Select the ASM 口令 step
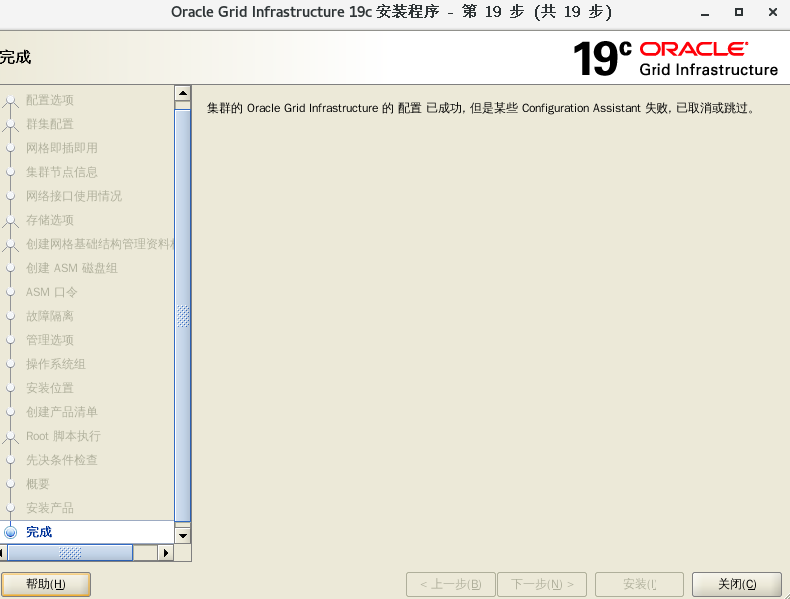The width and height of the screenshot is (790, 599). (51, 292)
